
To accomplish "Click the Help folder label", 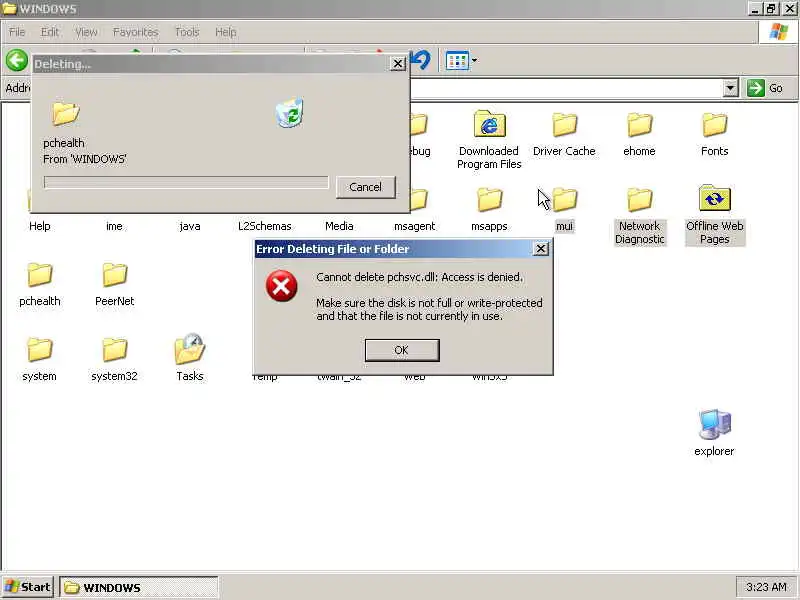I will 39,226.
